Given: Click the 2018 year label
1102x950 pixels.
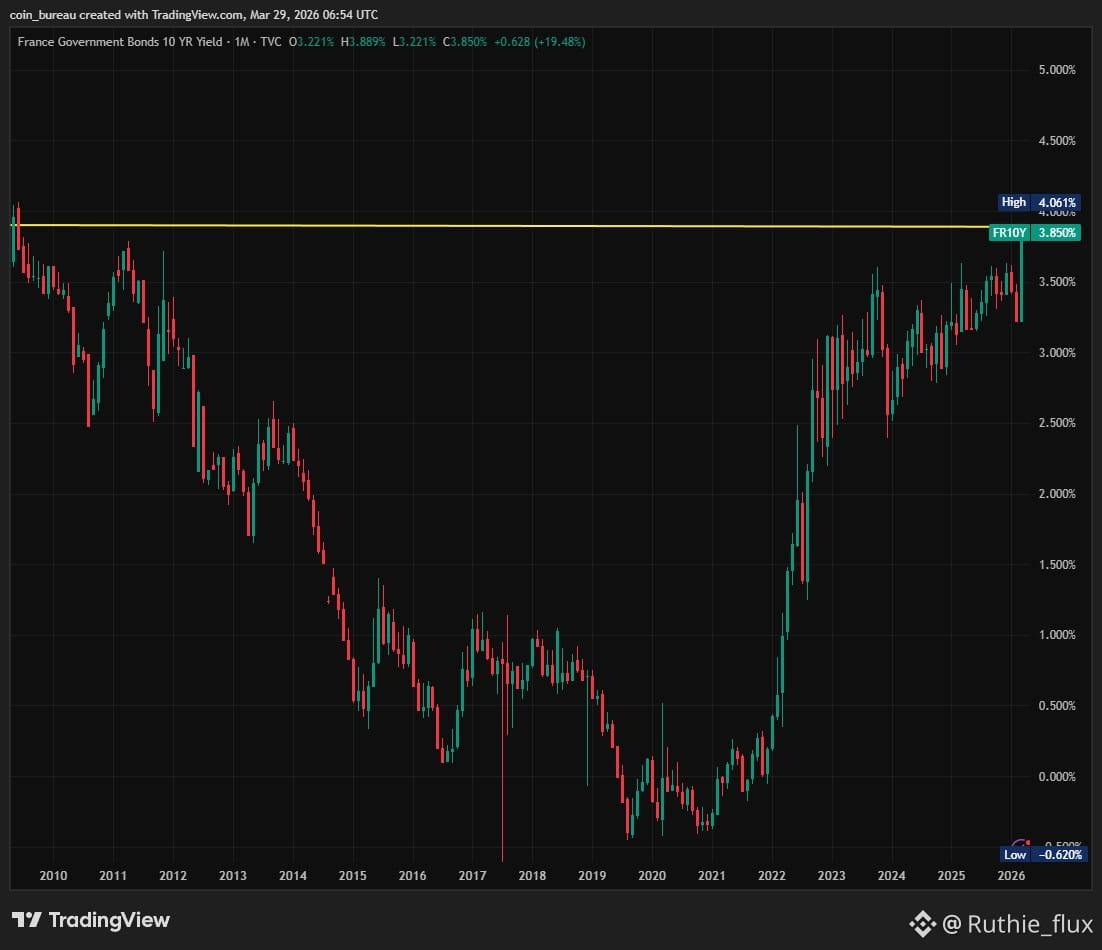Looking at the screenshot, I should click(532, 876).
